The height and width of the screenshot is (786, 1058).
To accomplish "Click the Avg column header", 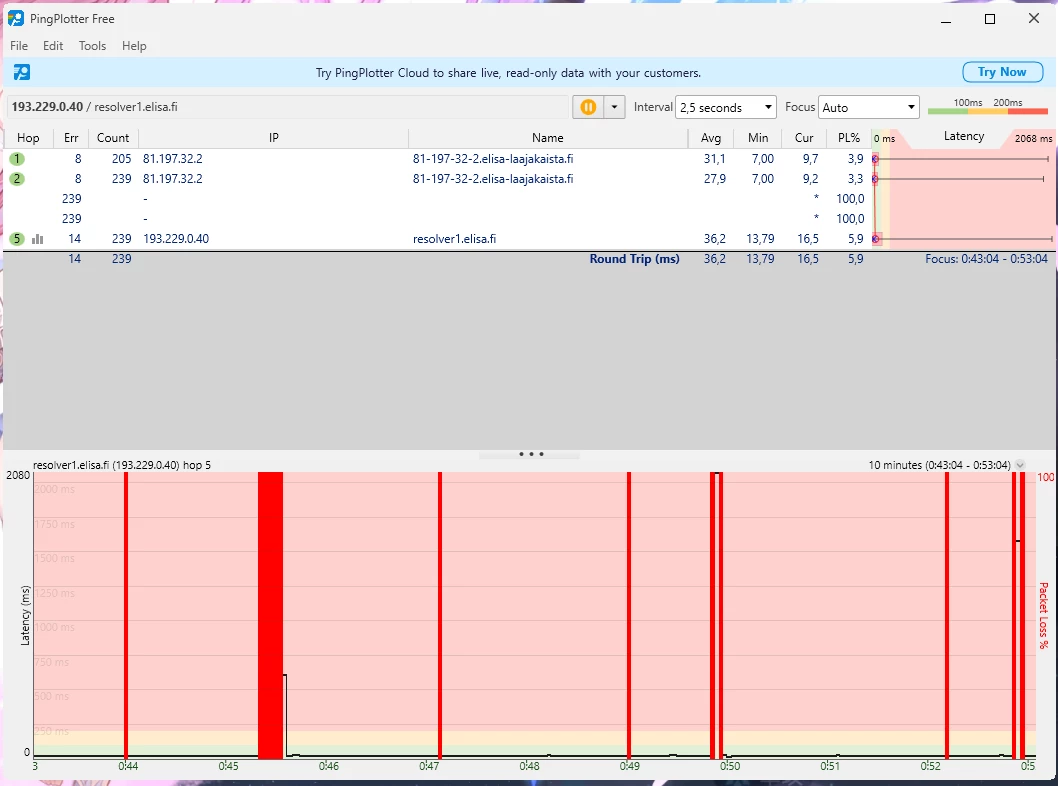I will 711,138.
